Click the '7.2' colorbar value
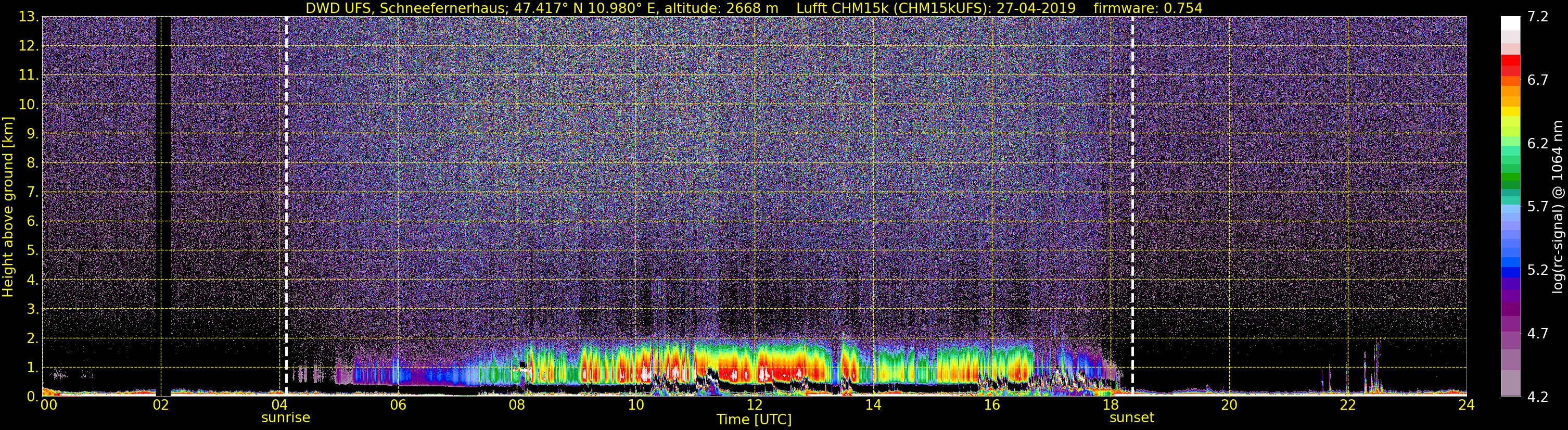Screen dimensions: 1568x430 [x=1538, y=17]
